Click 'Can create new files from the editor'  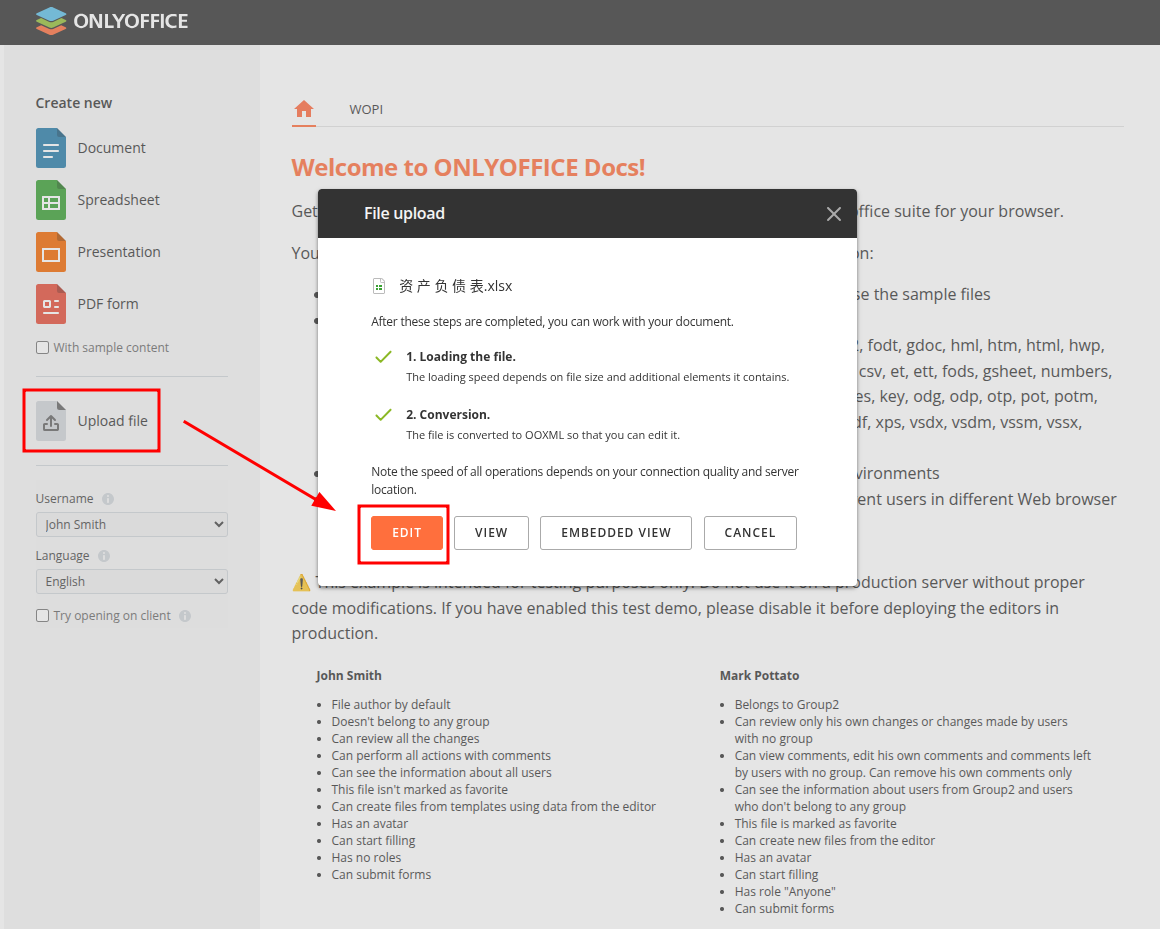pyautogui.click(x=834, y=841)
